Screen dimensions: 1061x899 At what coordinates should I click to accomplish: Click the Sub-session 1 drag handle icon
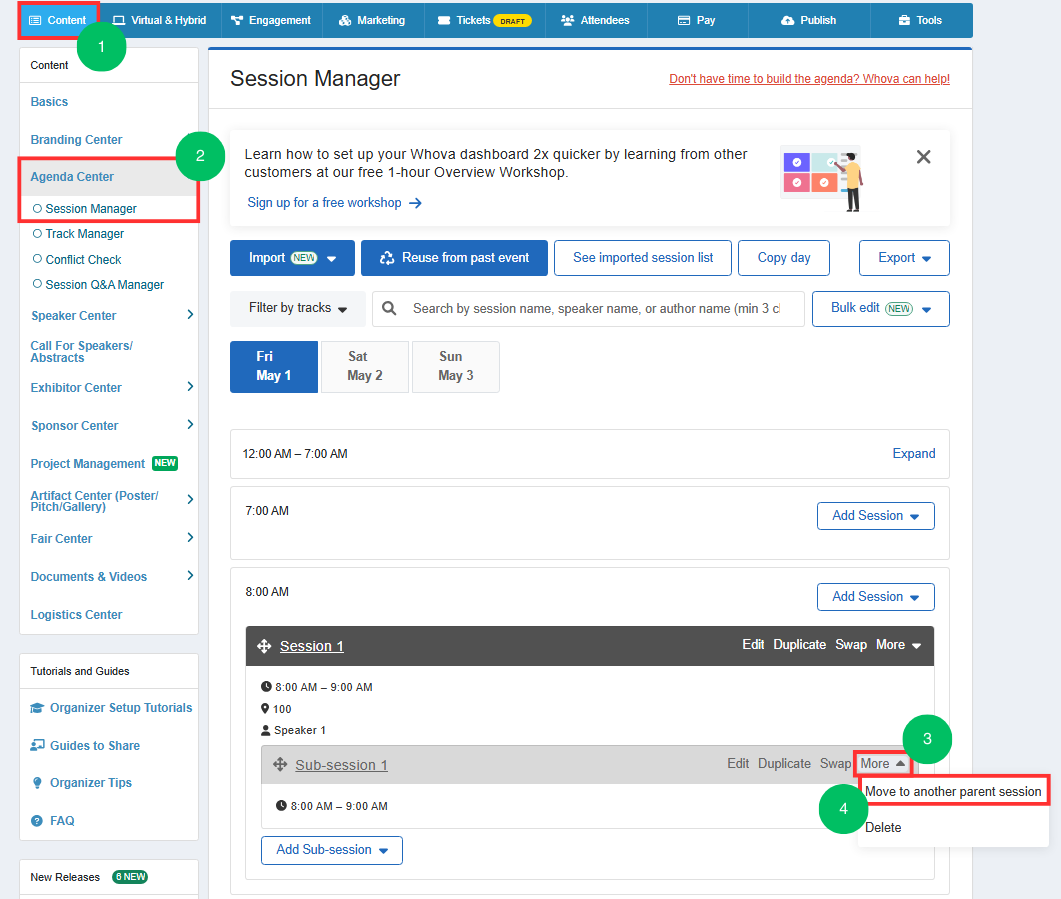279,764
